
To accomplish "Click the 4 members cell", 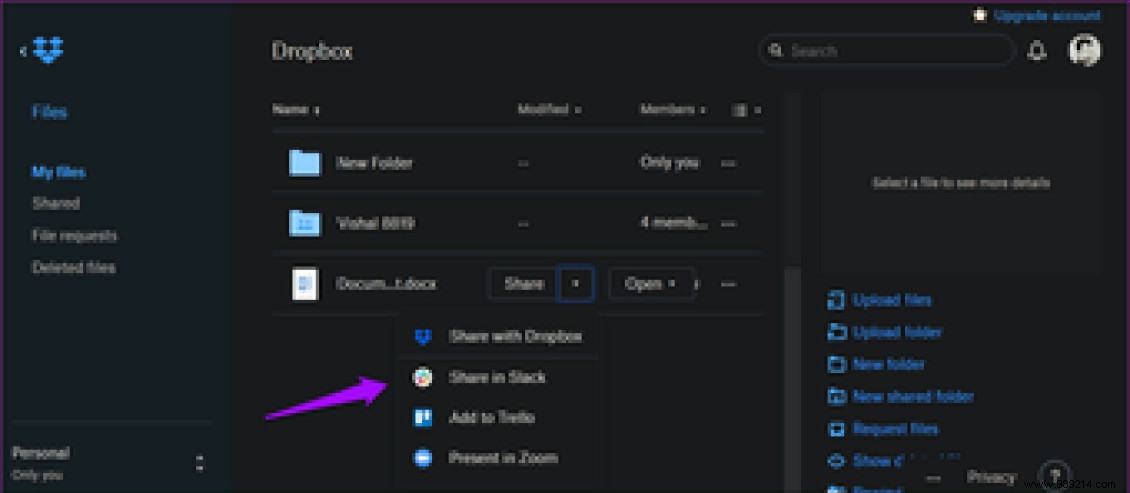I will pyautogui.click(x=674, y=223).
